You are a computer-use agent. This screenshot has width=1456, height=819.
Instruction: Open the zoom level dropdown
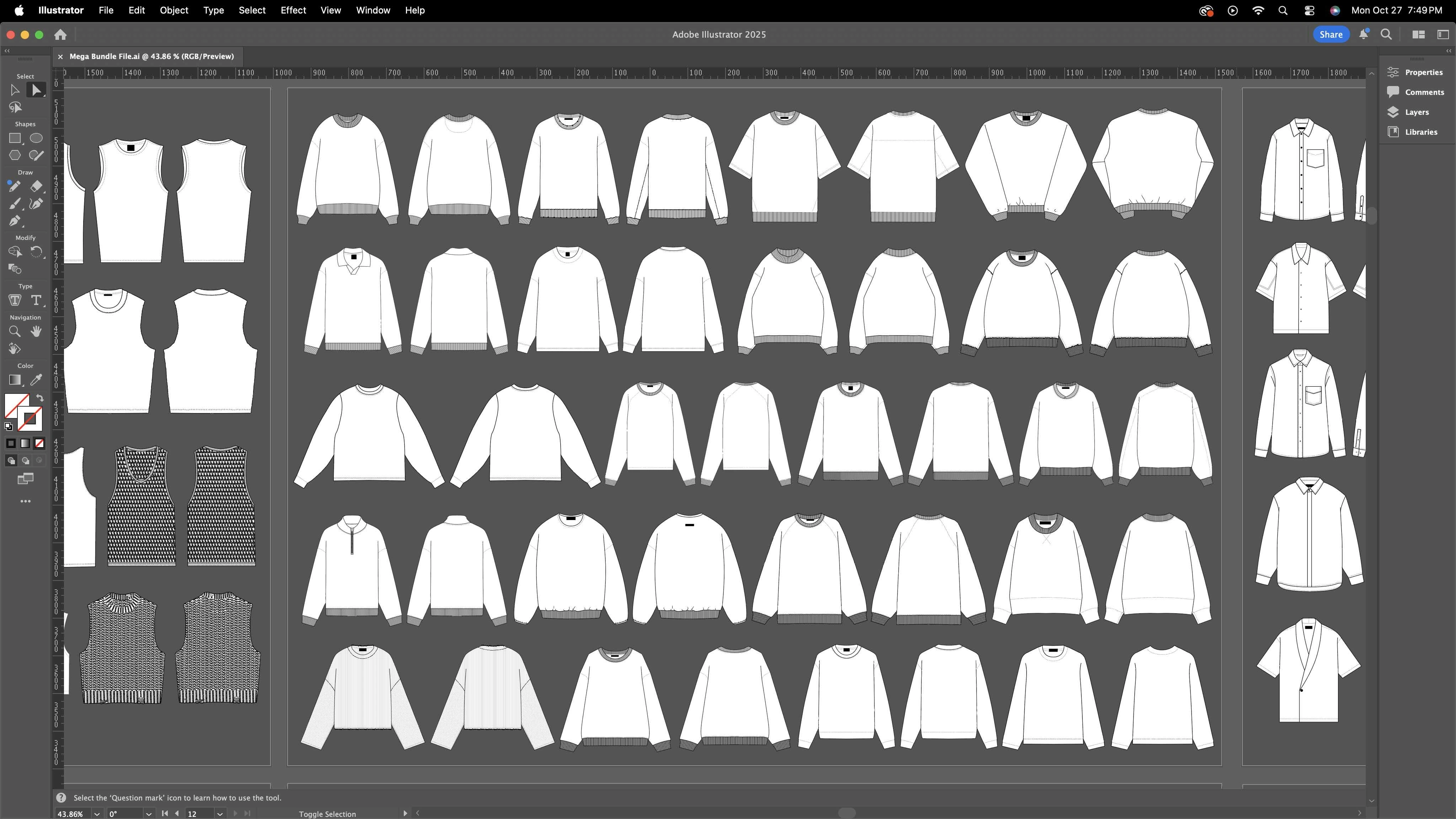[97, 814]
